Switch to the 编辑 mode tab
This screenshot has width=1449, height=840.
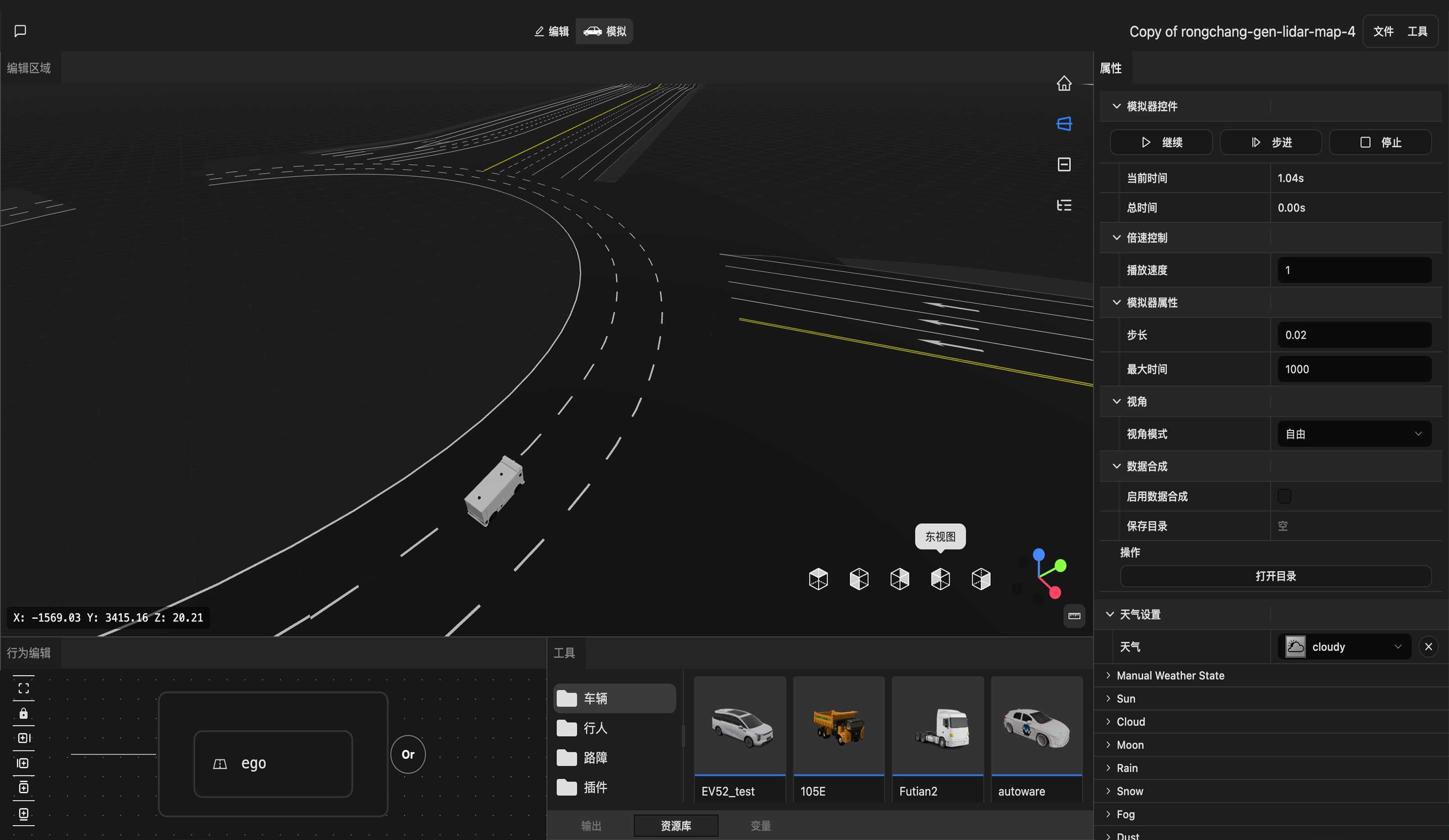[x=551, y=31]
